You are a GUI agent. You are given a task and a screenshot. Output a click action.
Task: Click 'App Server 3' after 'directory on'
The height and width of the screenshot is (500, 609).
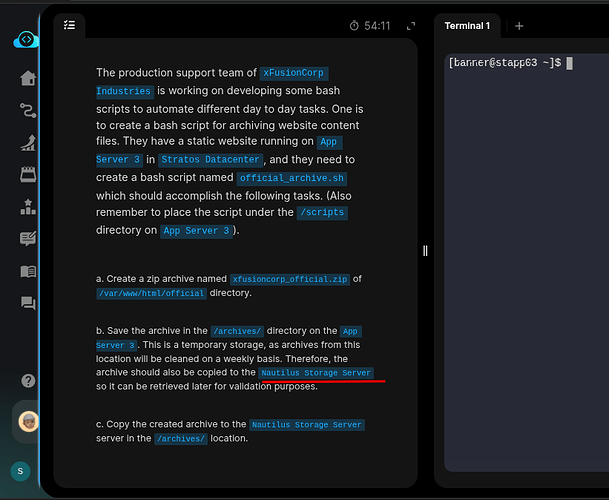[196, 231]
